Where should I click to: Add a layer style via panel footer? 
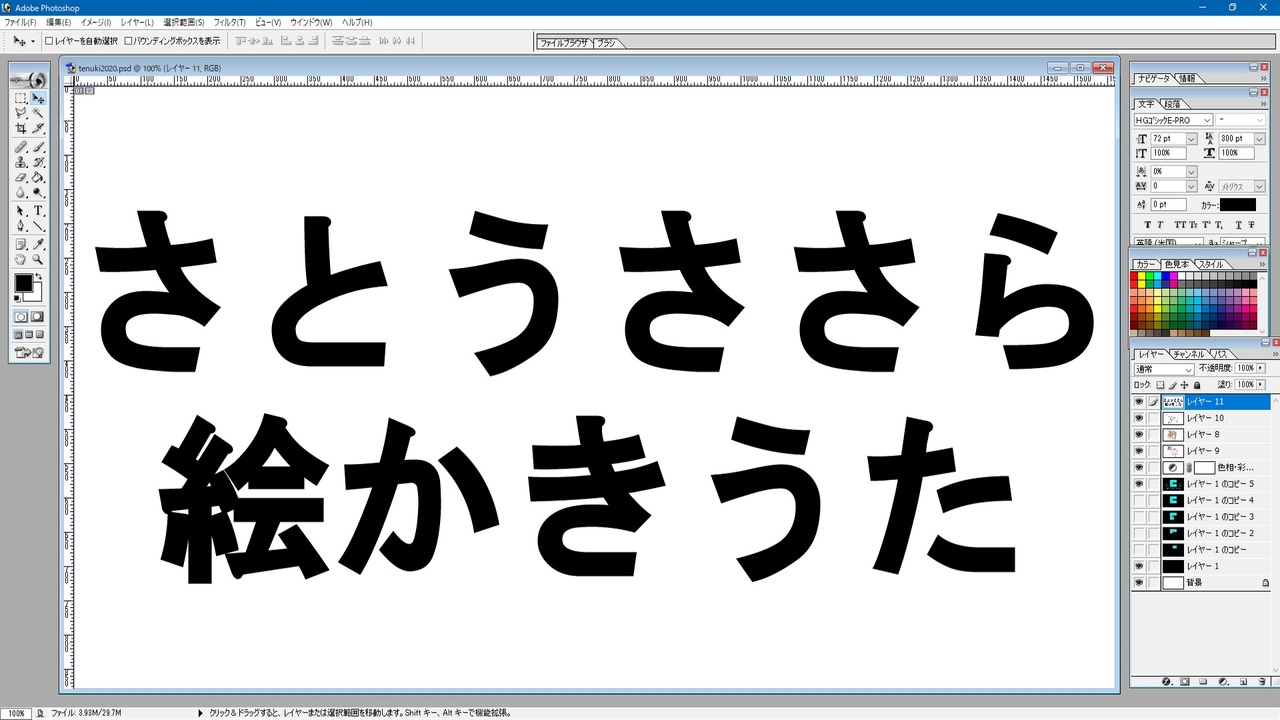1166,682
